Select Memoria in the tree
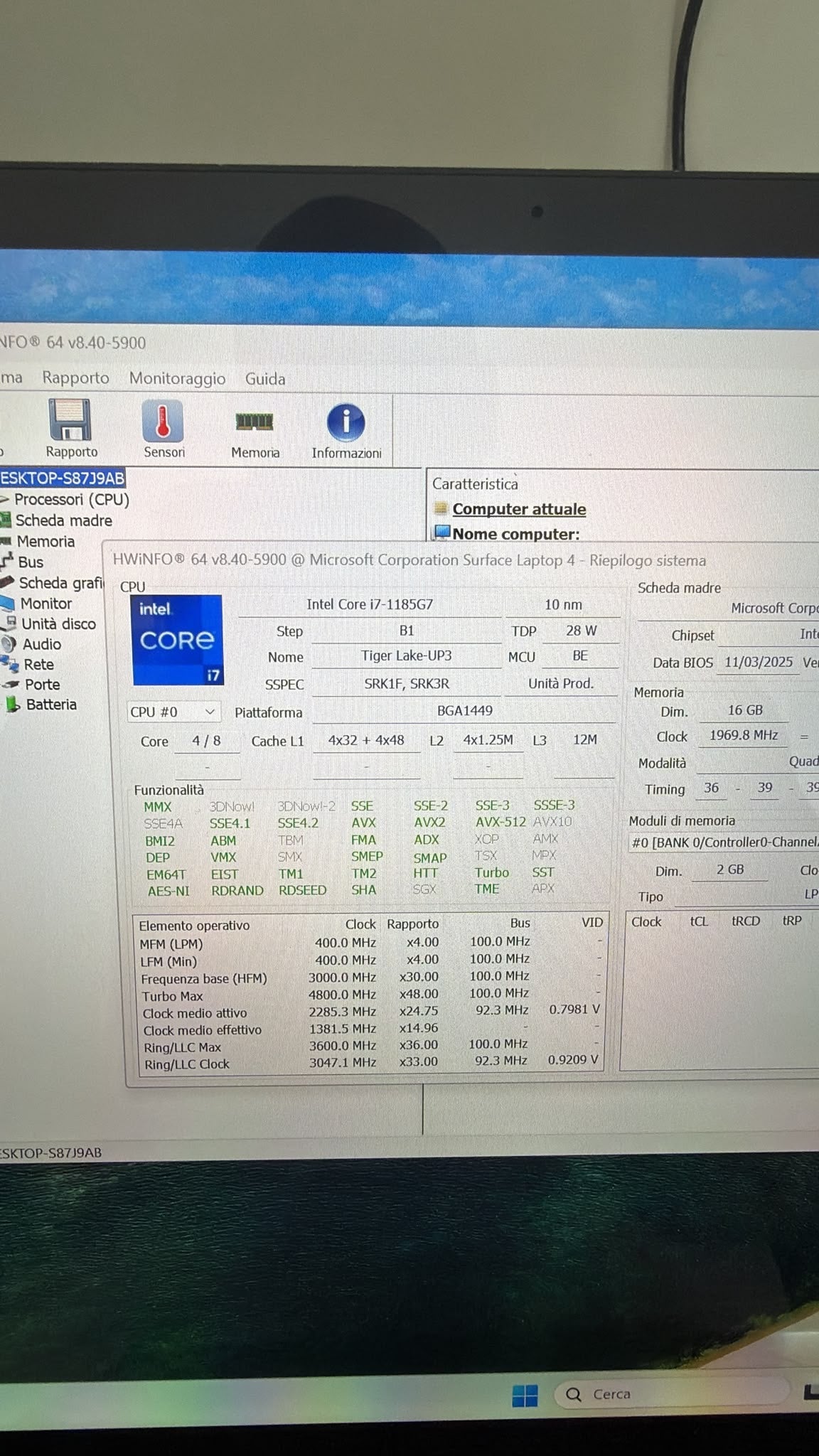The image size is (819, 1456). pyautogui.click(x=45, y=541)
